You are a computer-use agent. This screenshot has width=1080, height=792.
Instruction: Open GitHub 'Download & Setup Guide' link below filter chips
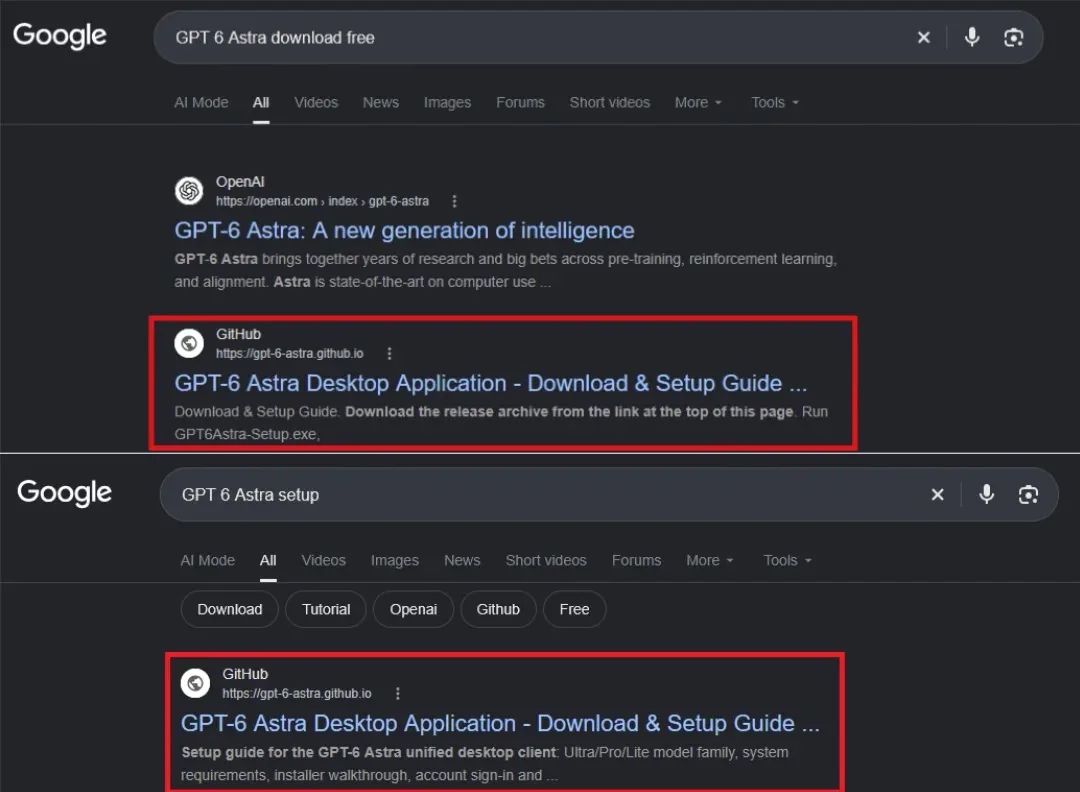click(x=500, y=723)
